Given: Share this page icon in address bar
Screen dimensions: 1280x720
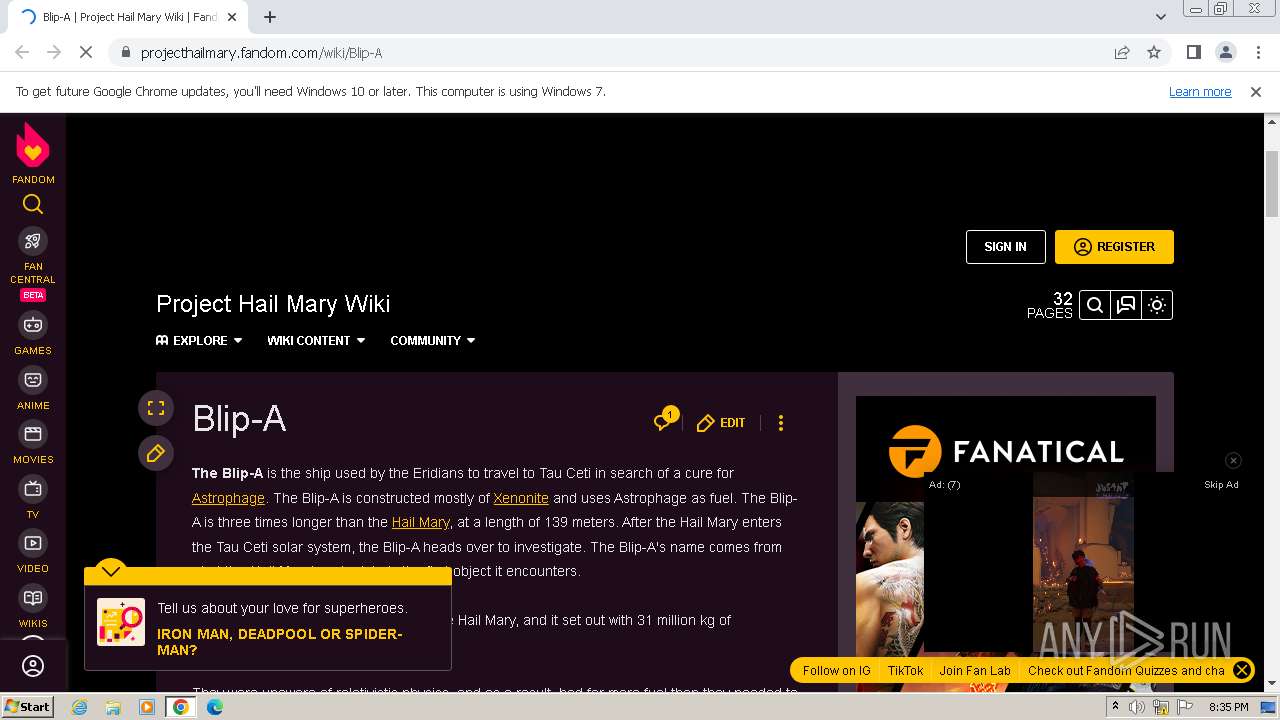Looking at the screenshot, I should pyautogui.click(x=1122, y=53).
